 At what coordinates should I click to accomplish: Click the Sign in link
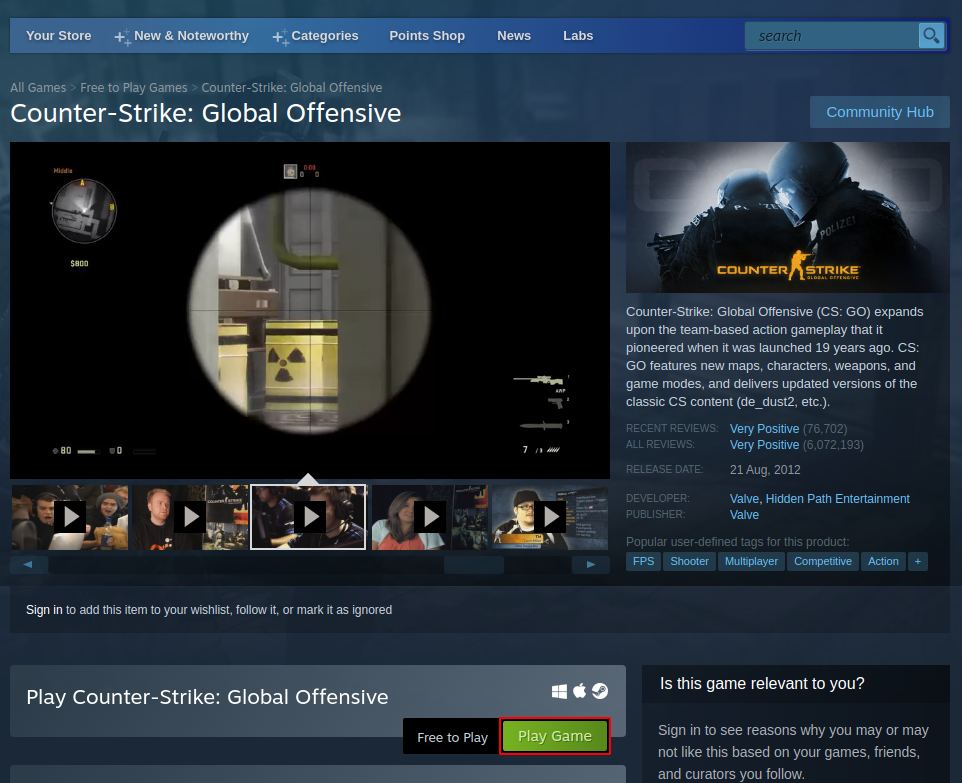click(44, 609)
